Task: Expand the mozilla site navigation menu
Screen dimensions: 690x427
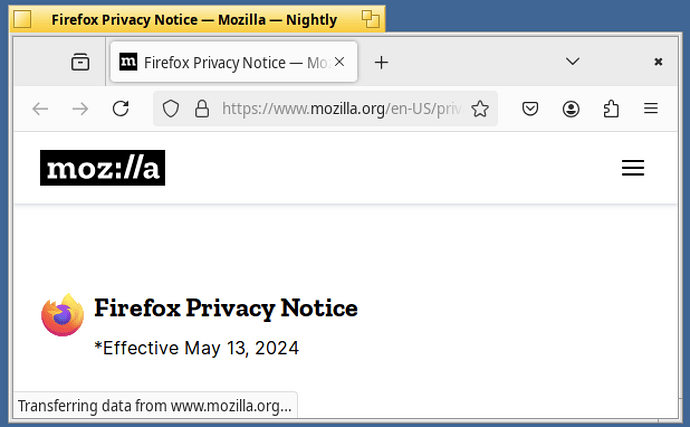Action: pos(633,168)
